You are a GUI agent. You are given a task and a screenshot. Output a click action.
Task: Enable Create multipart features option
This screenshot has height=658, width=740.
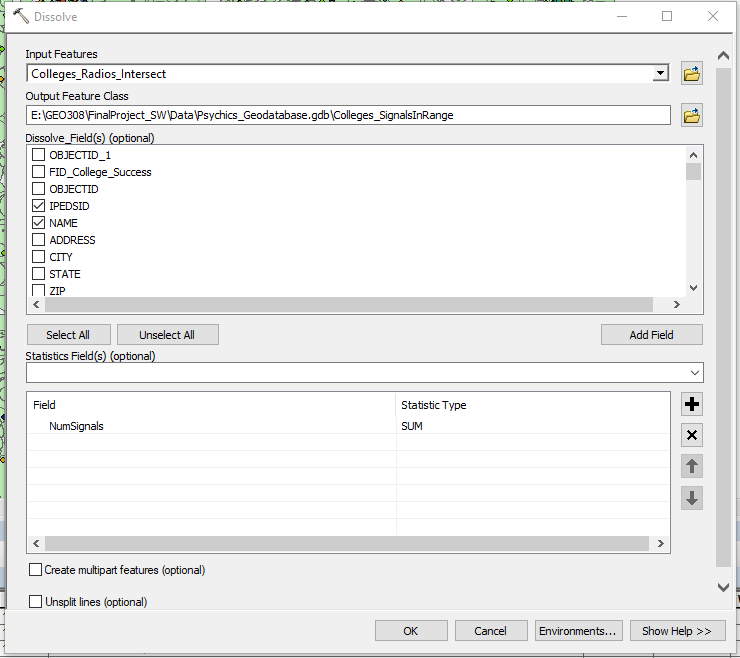point(35,570)
